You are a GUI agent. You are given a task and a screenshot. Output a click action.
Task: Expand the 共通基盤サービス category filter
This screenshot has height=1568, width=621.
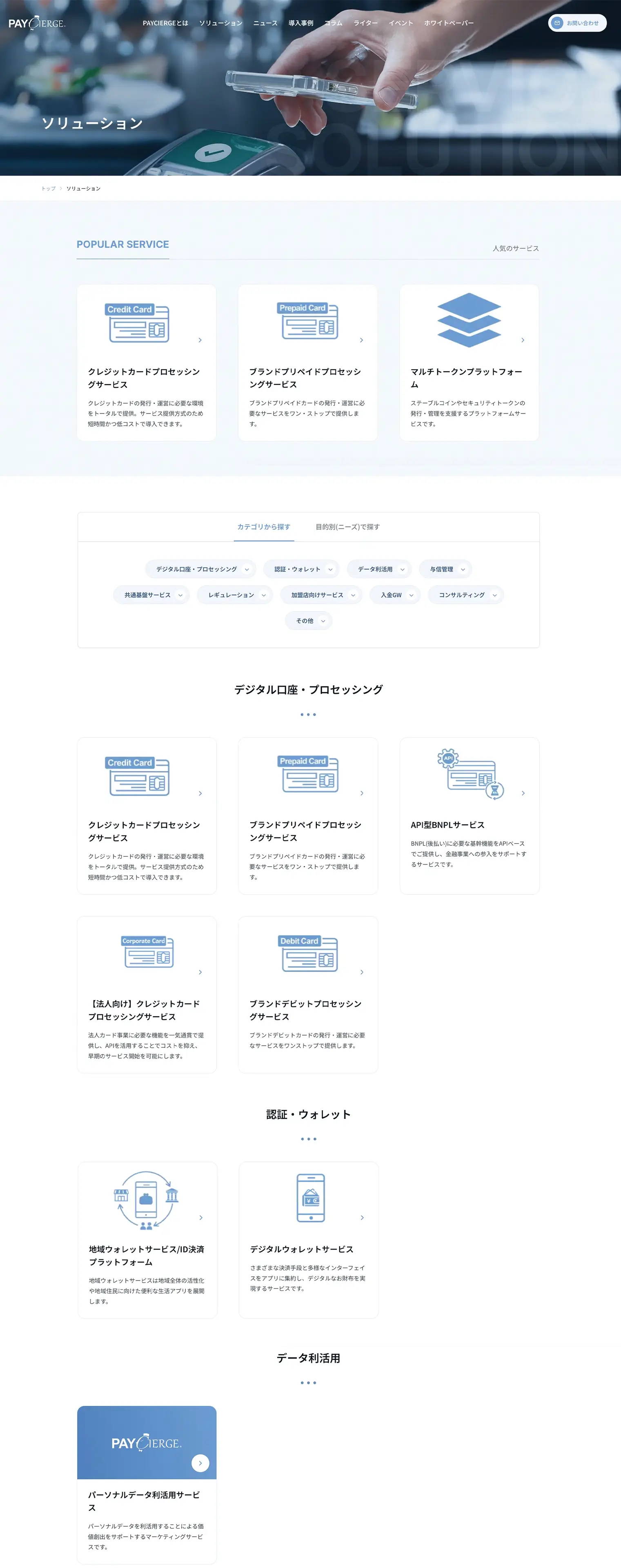coord(151,595)
